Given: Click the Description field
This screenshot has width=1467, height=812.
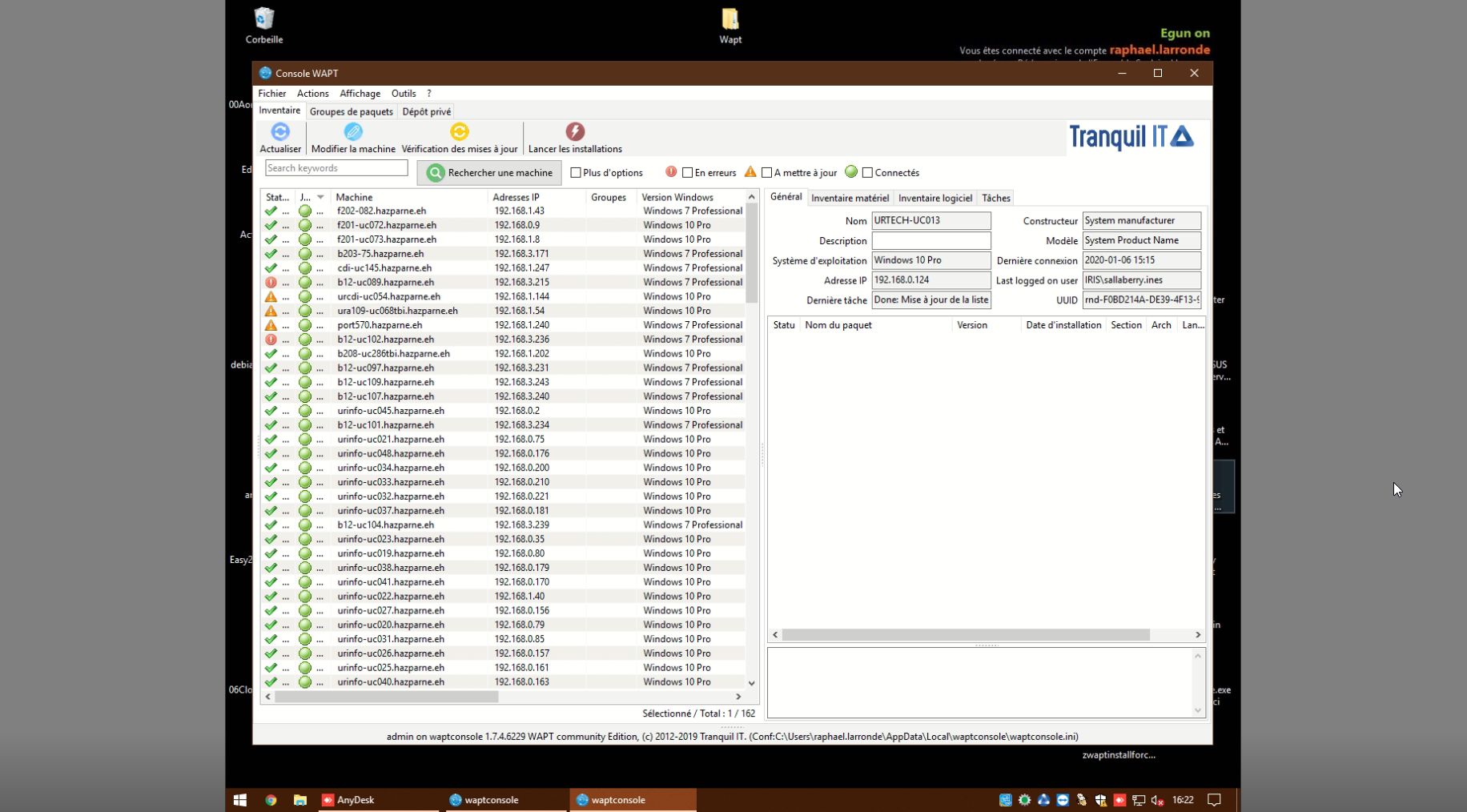Looking at the screenshot, I should [x=931, y=240].
